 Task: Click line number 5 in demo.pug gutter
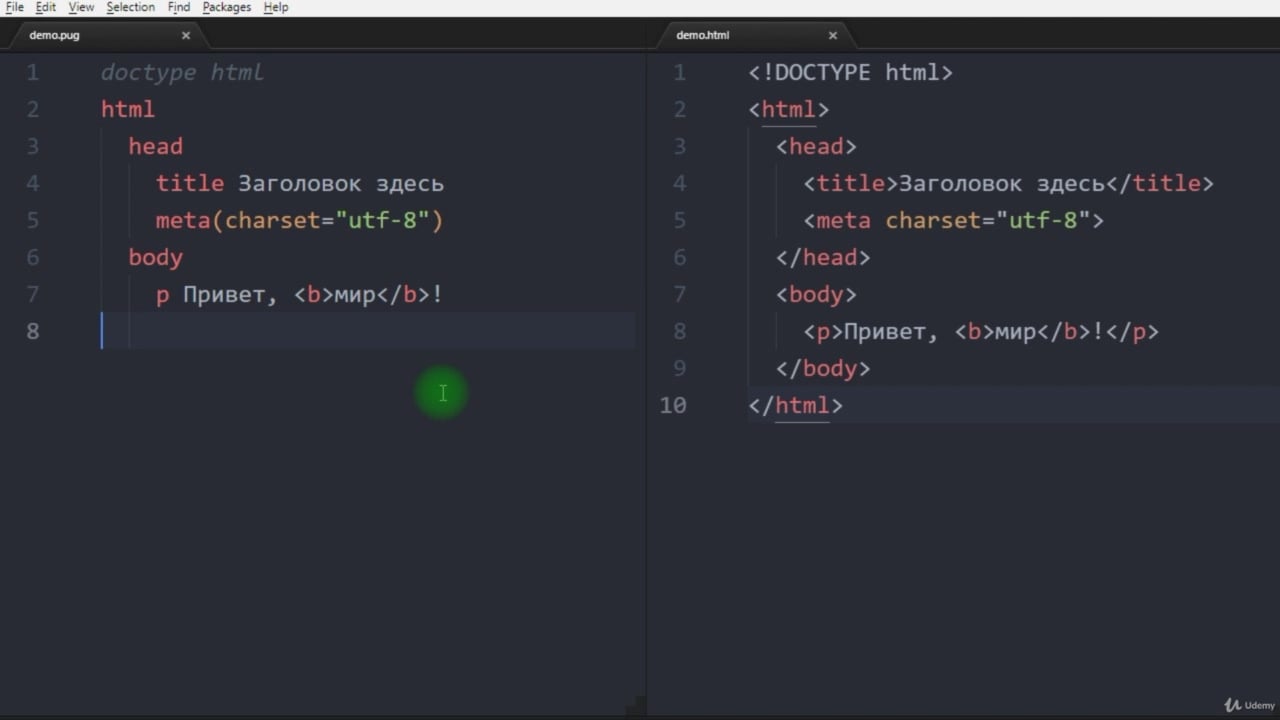tap(33, 221)
